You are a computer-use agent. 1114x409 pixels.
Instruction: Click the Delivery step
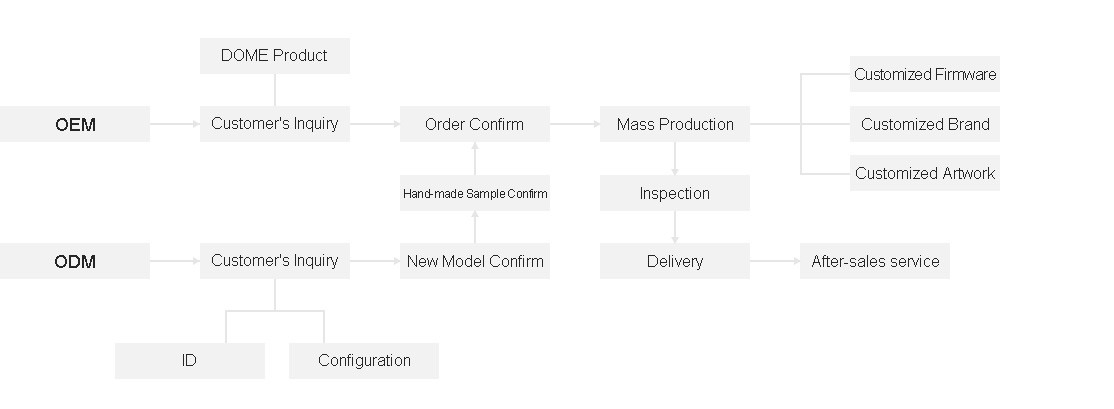(x=674, y=261)
